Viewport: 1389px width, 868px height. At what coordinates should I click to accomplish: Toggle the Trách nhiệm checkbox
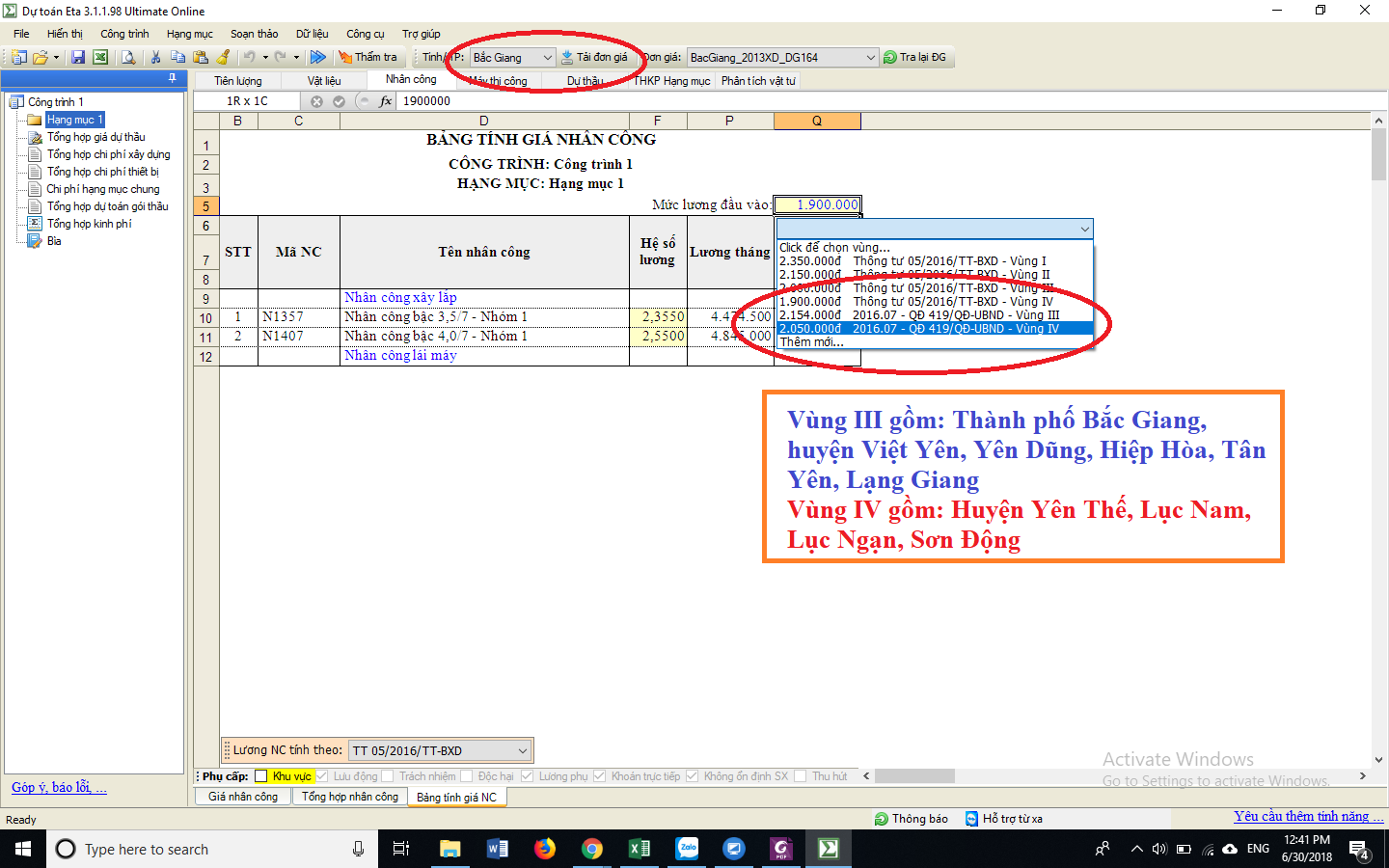click(x=388, y=776)
